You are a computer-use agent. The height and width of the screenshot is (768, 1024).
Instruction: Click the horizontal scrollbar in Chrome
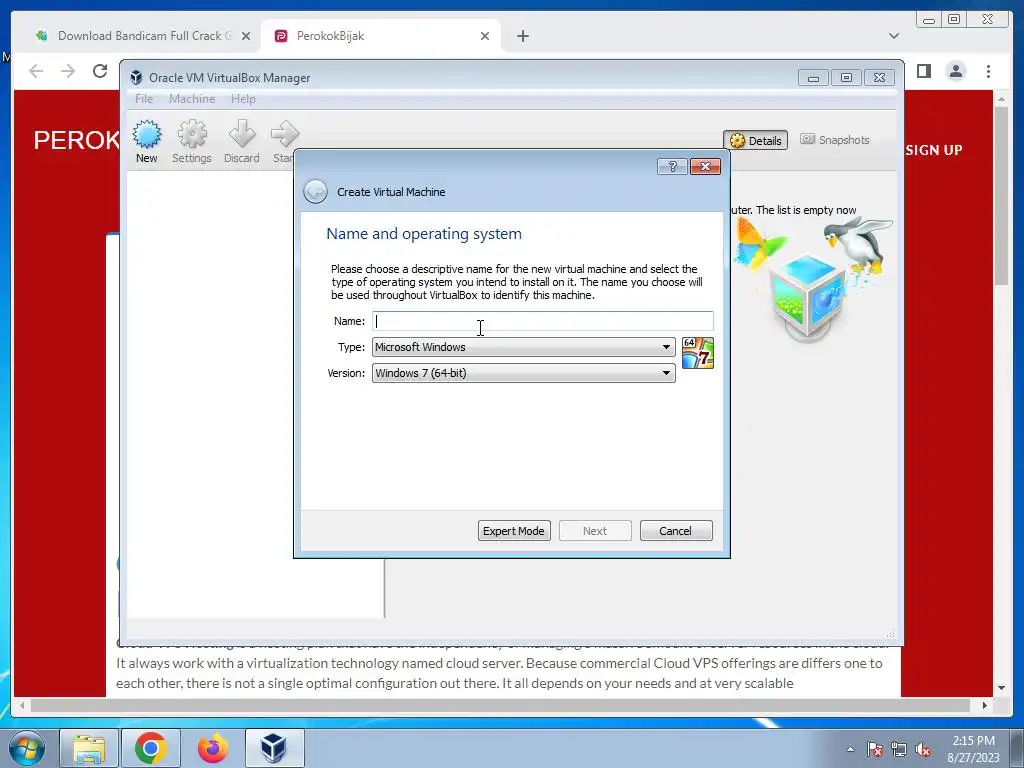click(500, 705)
